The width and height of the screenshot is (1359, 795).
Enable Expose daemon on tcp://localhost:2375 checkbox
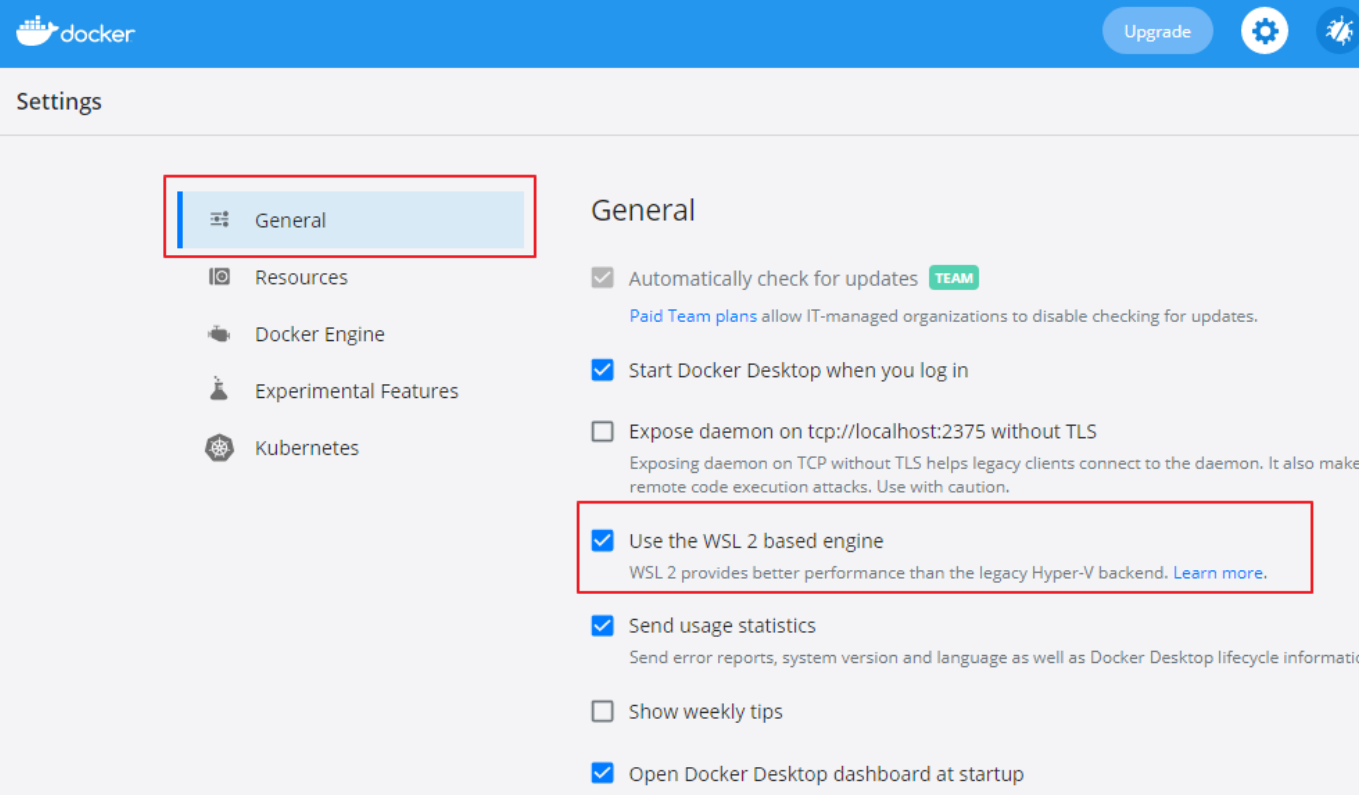click(x=602, y=431)
